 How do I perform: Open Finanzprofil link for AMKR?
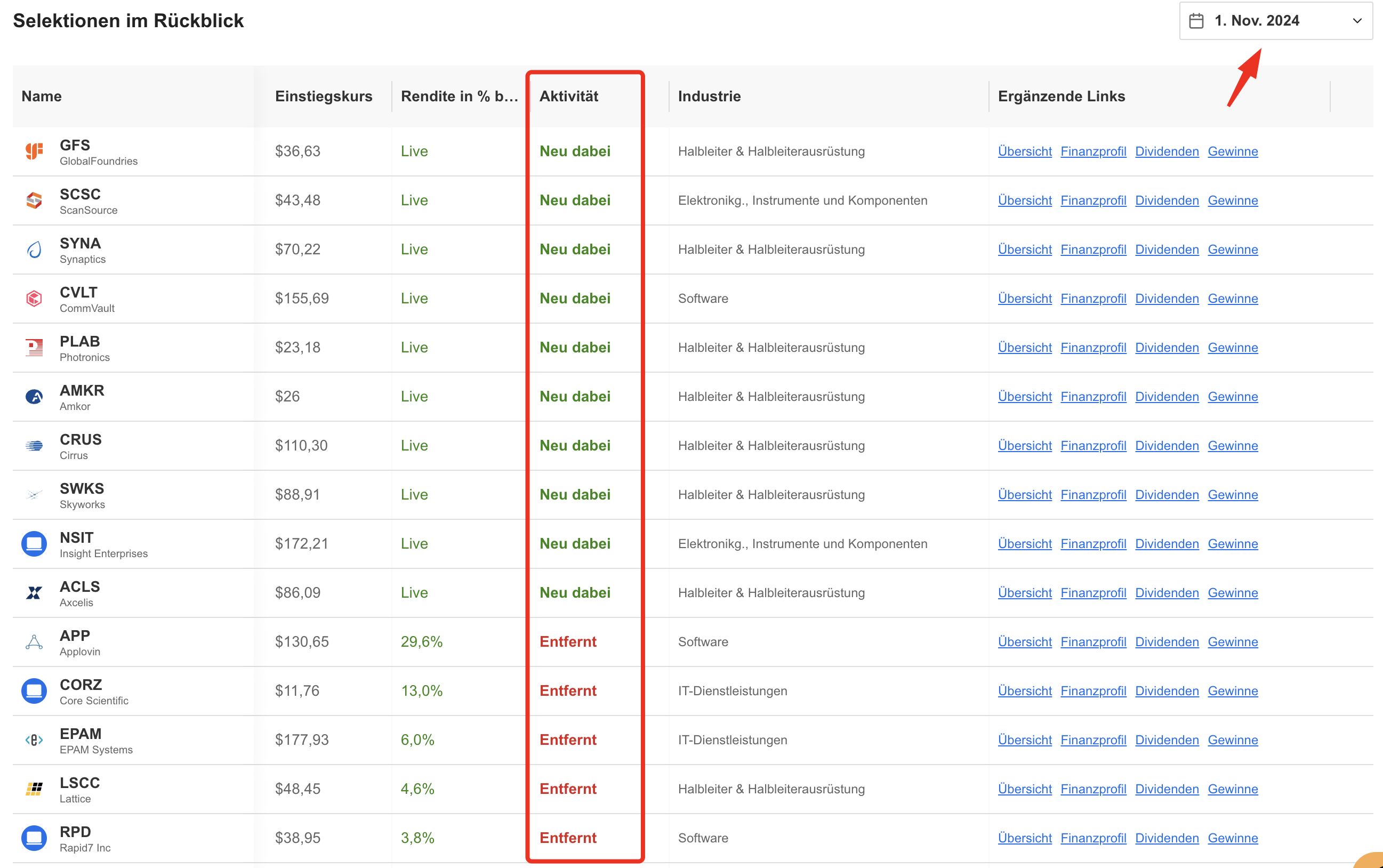pos(1093,397)
